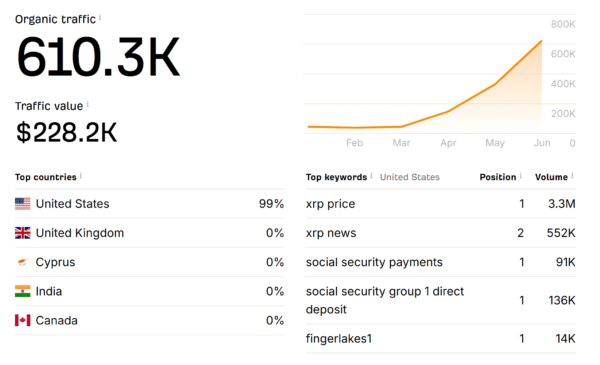Image resolution: width=600 pixels, height=365 pixels.
Task: Click the info icon beside Organic traffic
Action: (100, 17)
